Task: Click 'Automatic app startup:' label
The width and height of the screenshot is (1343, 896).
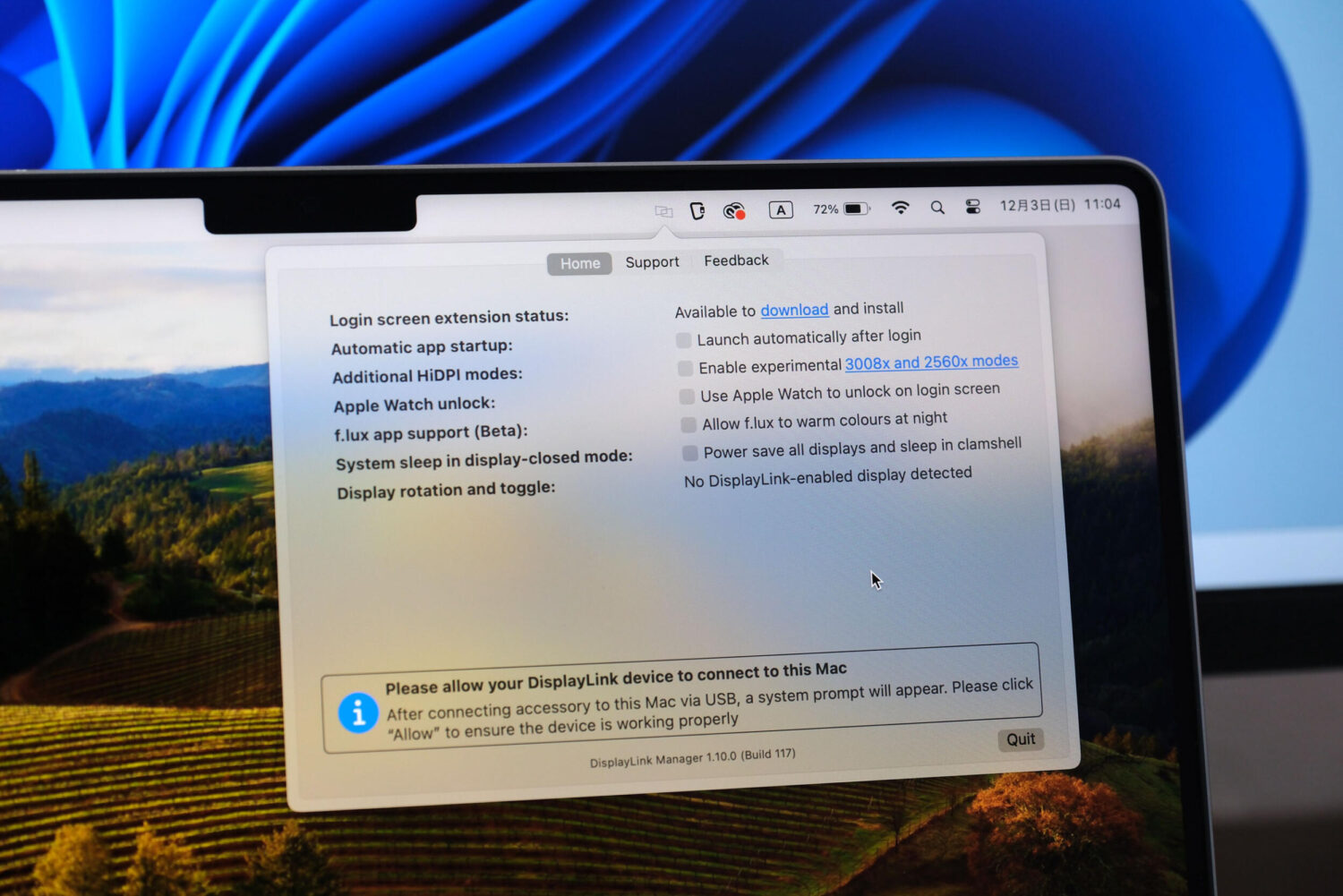Action: point(422,347)
